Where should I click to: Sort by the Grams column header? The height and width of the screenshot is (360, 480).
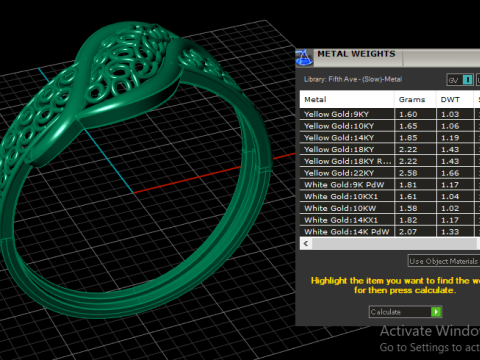pos(415,99)
